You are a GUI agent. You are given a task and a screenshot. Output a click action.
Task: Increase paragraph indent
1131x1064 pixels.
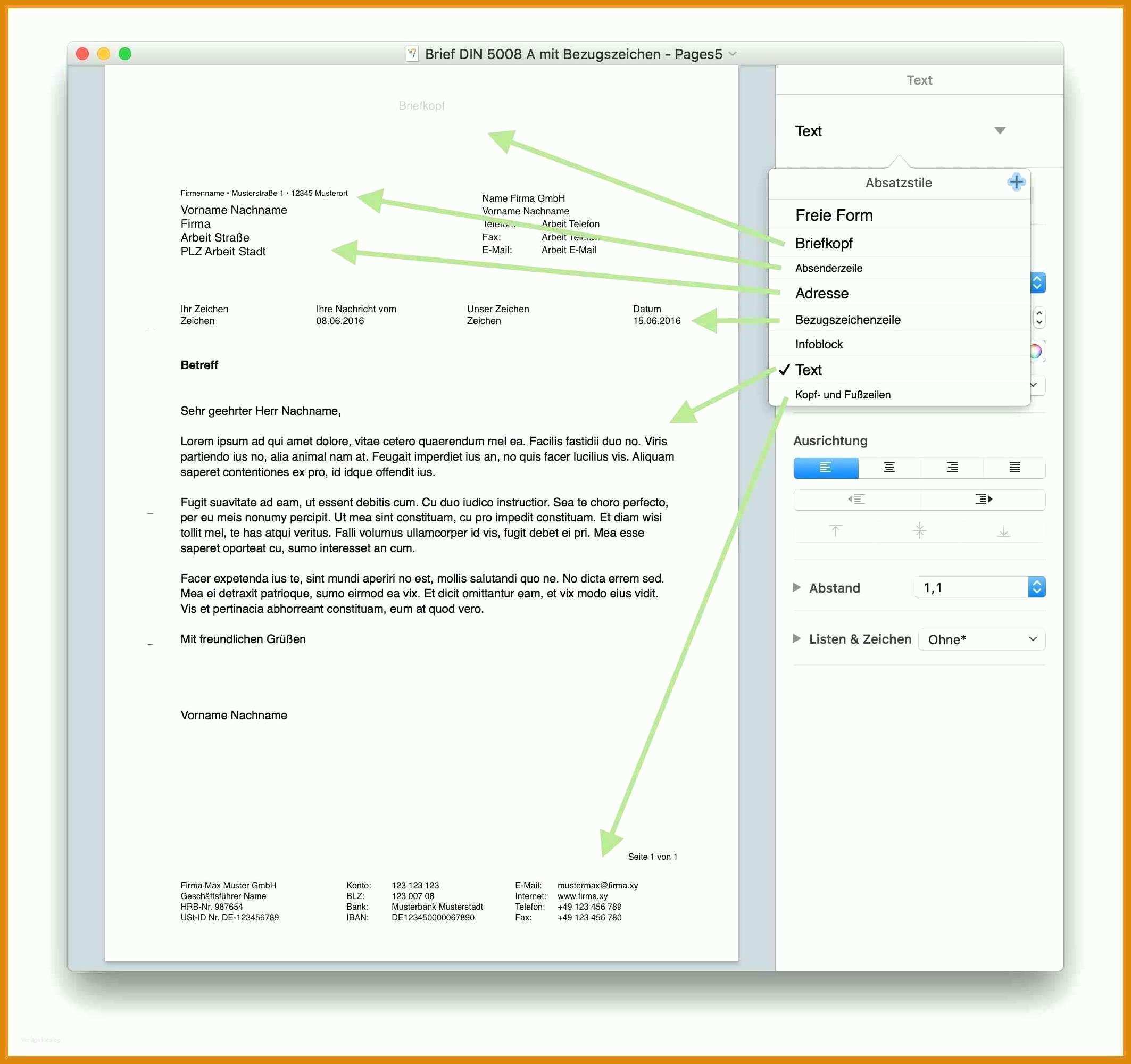983,500
